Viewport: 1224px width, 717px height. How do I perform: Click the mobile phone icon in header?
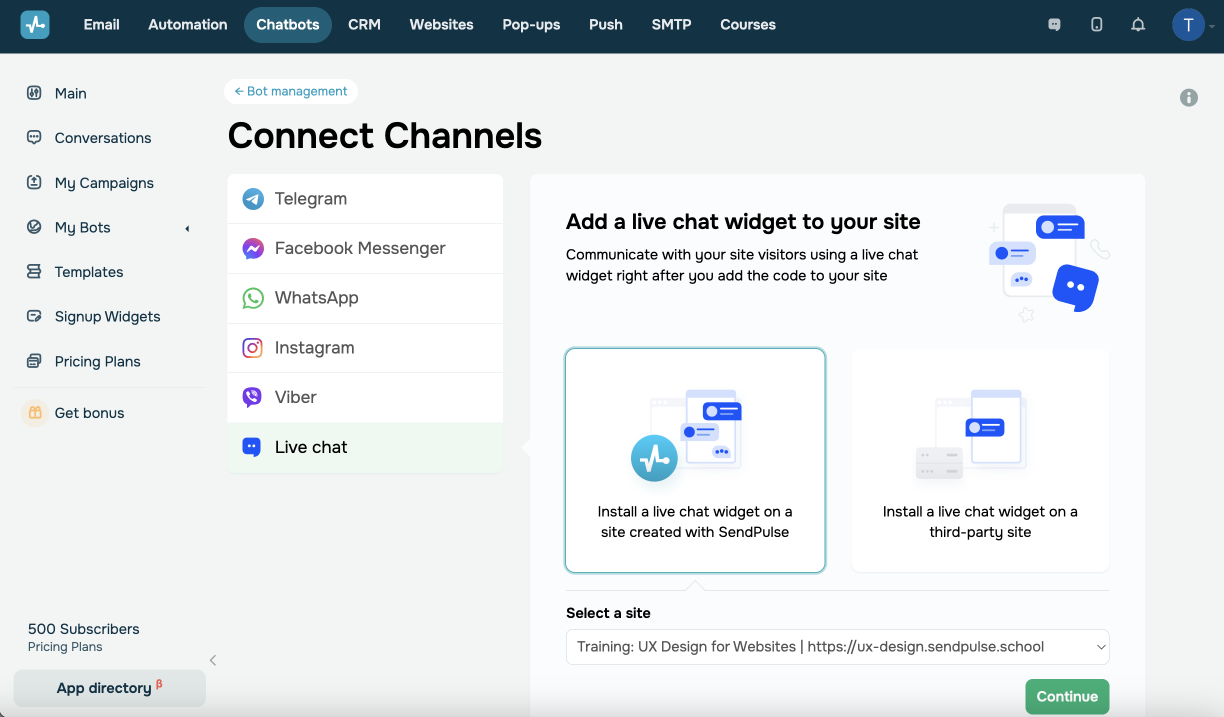1096,25
